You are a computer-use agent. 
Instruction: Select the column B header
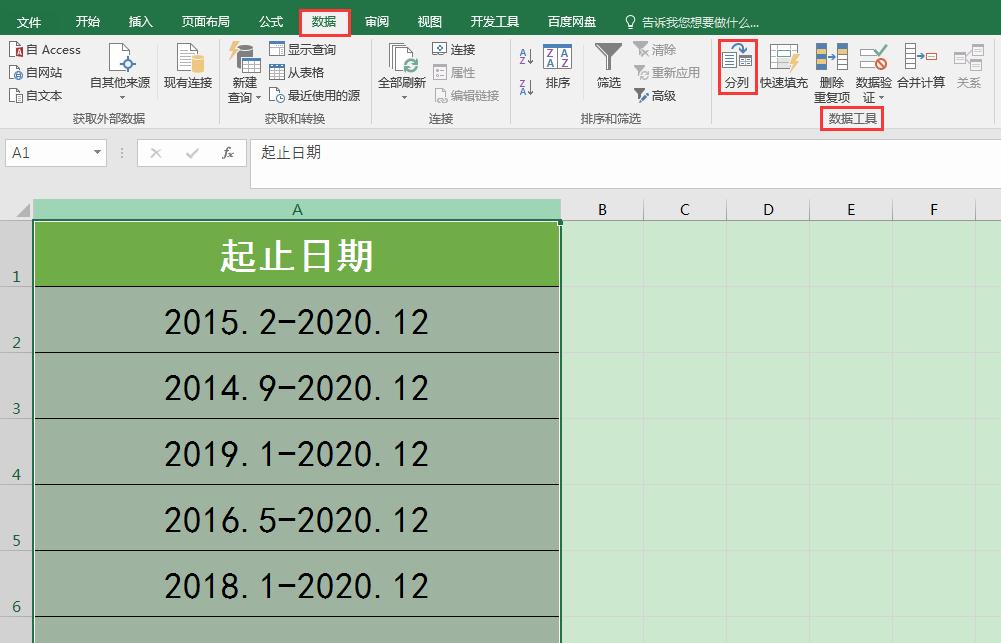(x=601, y=209)
